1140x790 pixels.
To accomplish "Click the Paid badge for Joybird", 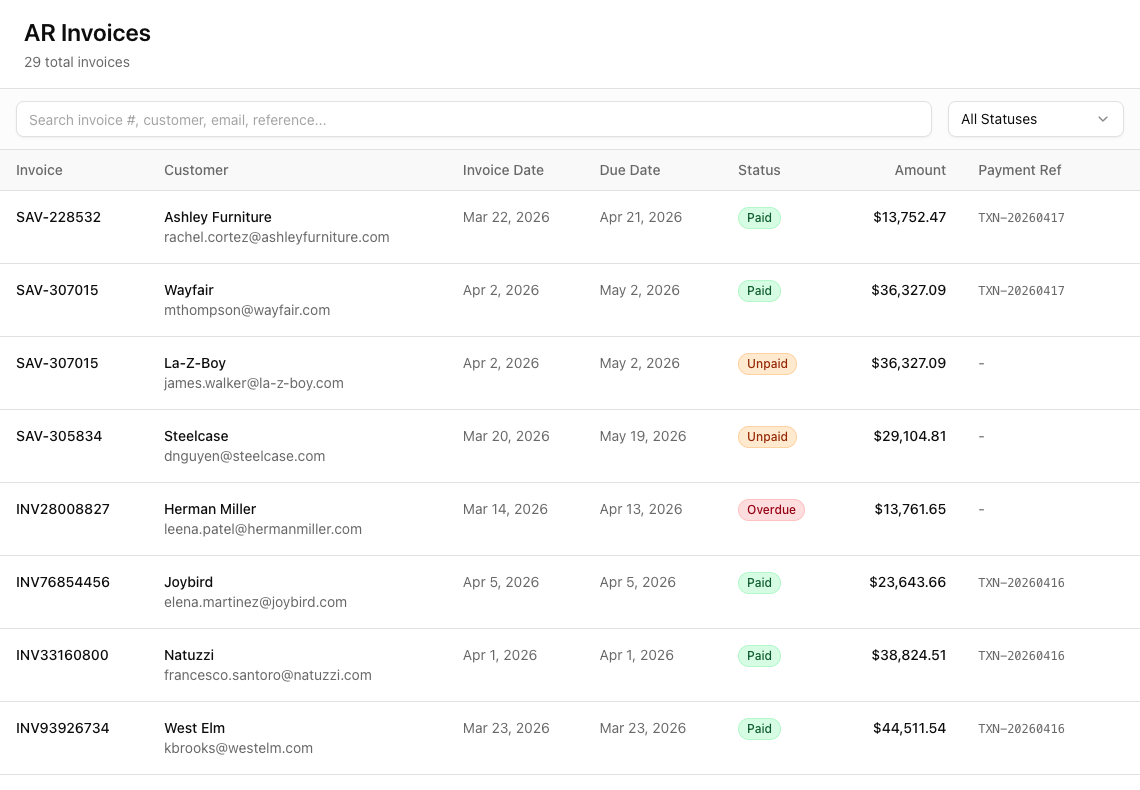I will pos(759,583).
